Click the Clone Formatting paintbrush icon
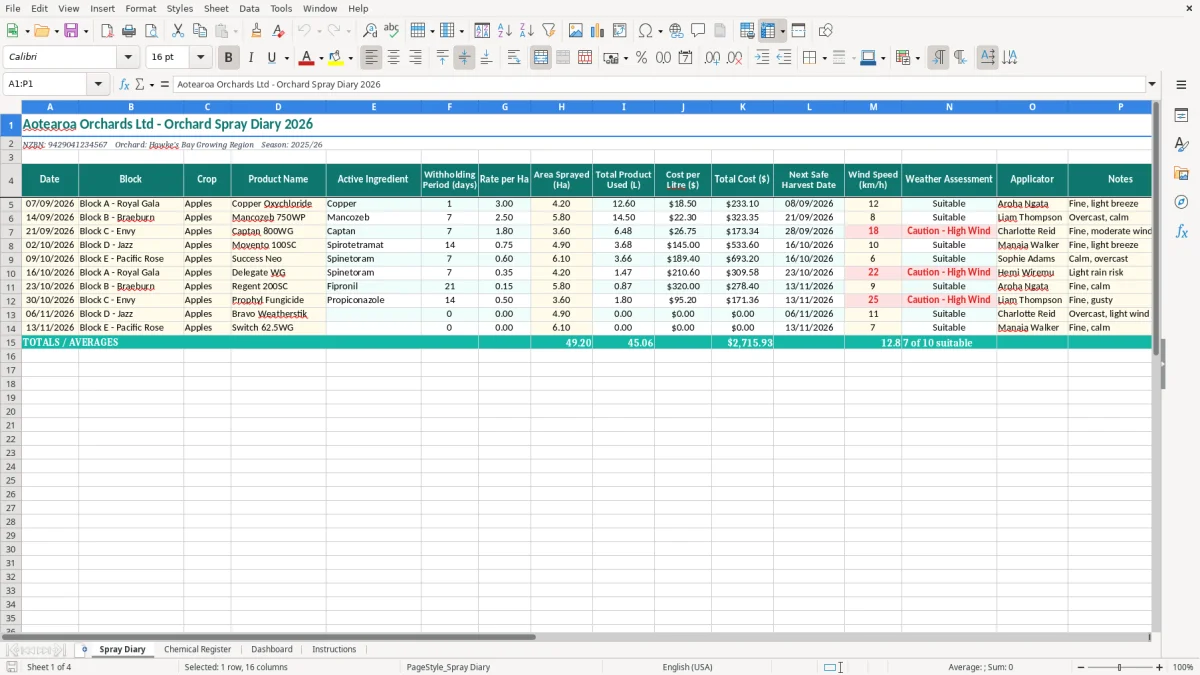 click(256, 31)
